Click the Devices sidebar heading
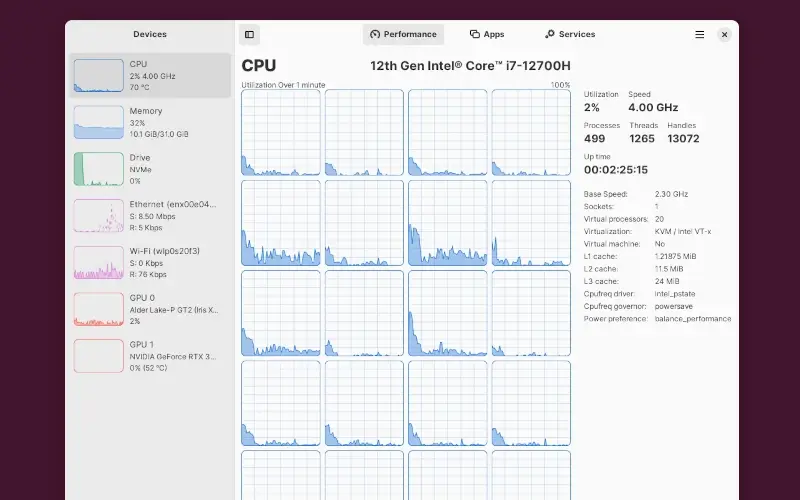Screen dimensions: 800x500 pyautogui.click(x=150, y=34)
